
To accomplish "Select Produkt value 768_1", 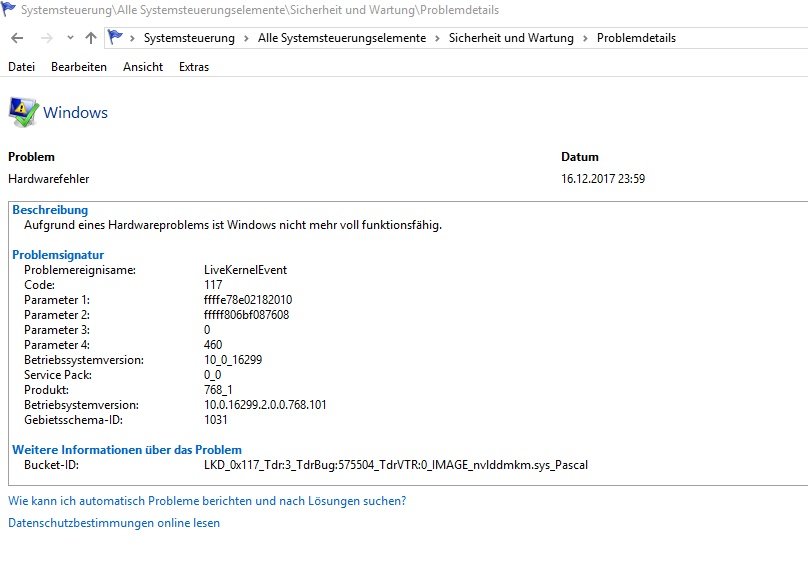I will pyautogui.click(x=218, y=389).
